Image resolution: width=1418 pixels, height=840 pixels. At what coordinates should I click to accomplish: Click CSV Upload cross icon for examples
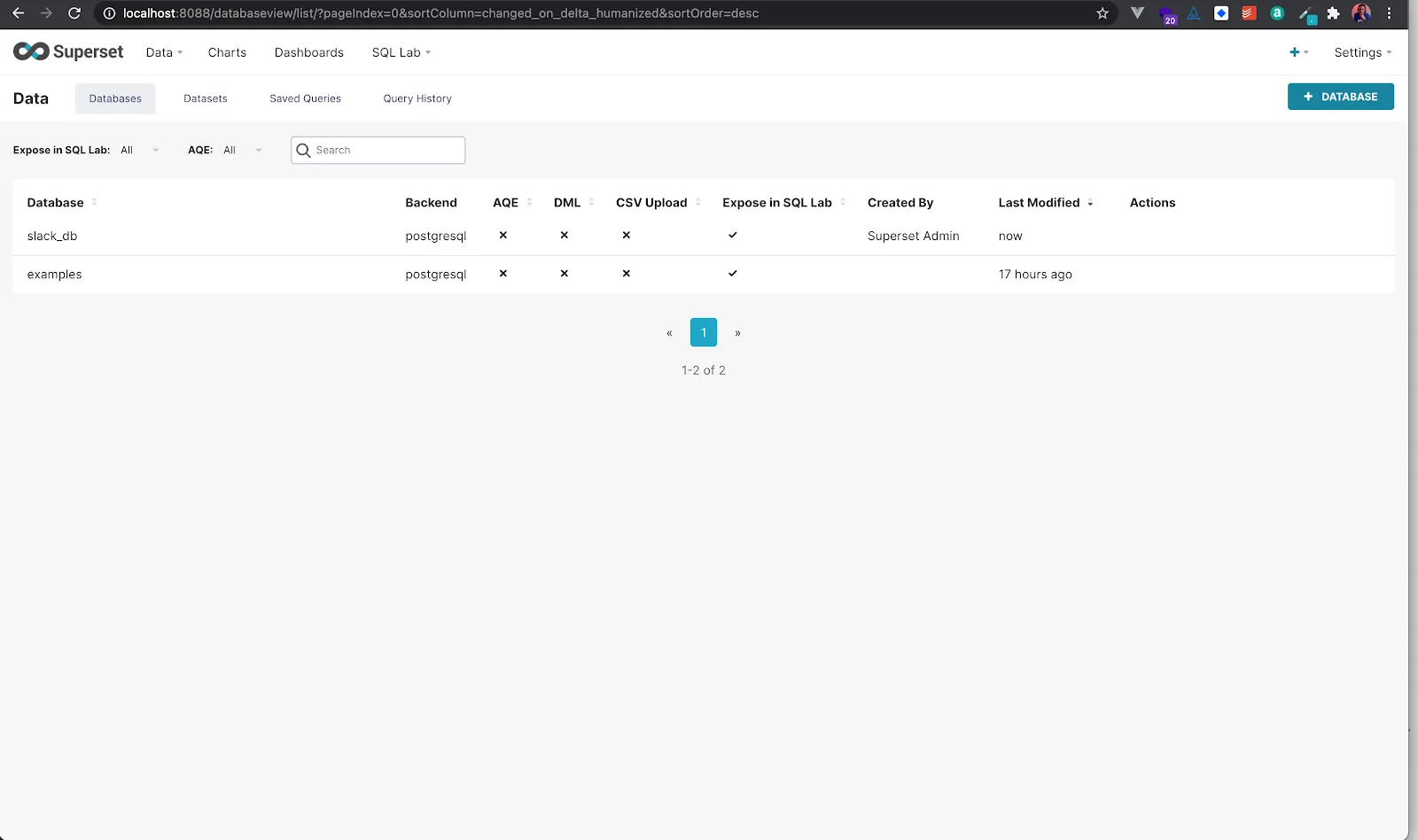click(x=627, y=273)
